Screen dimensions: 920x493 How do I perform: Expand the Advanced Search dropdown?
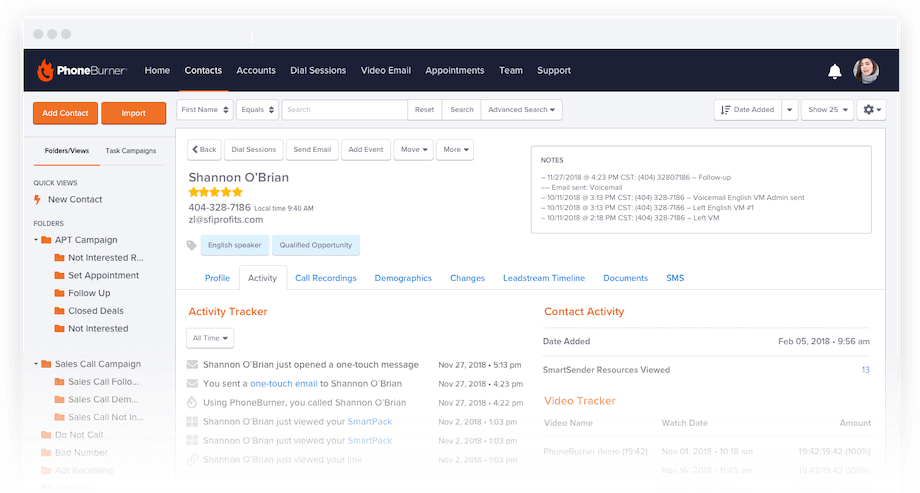521,110
